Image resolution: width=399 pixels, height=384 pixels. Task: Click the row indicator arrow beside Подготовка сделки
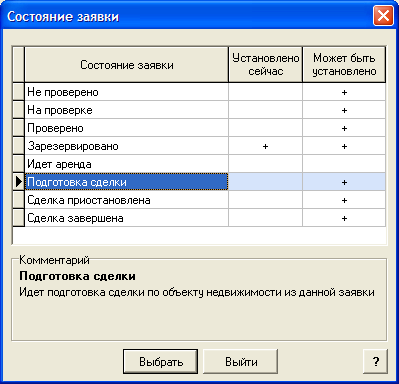[19, 182]
